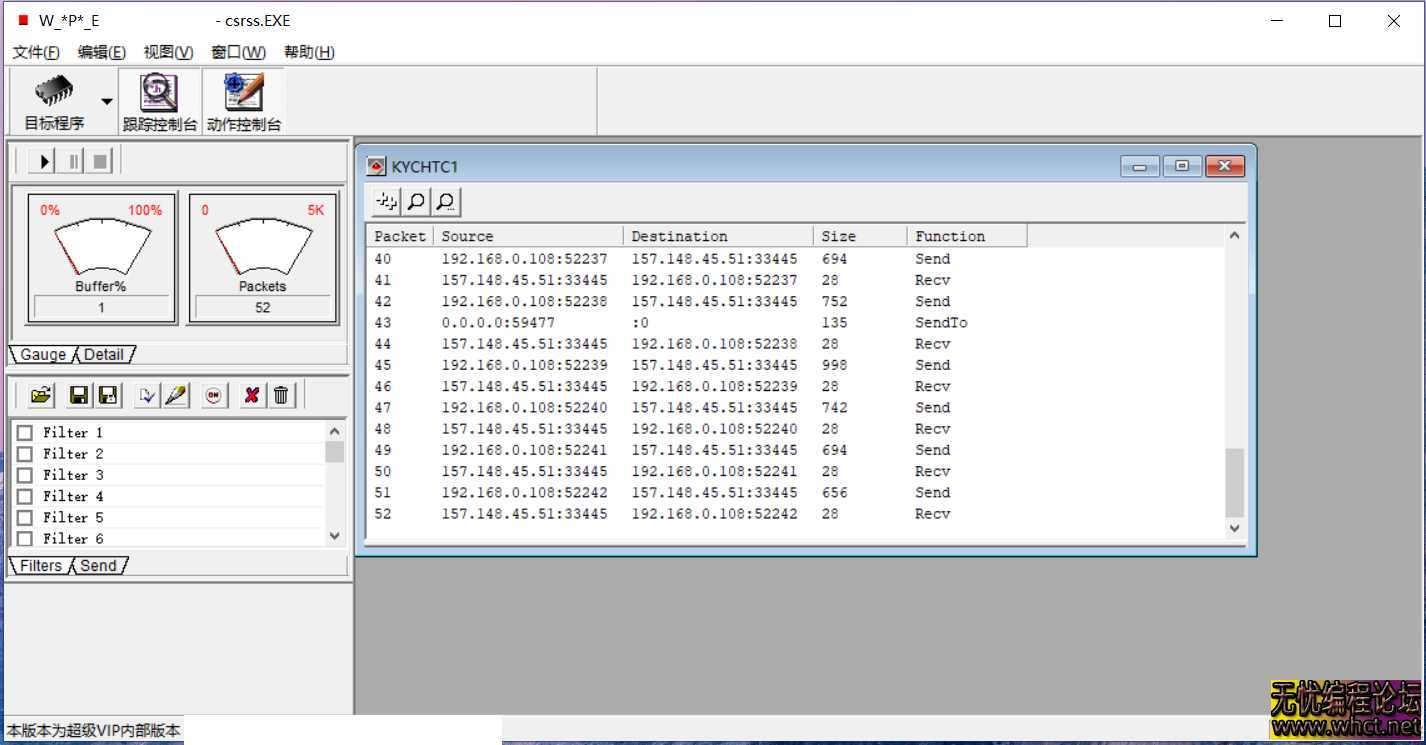The width and height of the screenshot is (1426, 745).
Task: Enable the Filter 1 checkbox
Action: click(x=25, y=433)
